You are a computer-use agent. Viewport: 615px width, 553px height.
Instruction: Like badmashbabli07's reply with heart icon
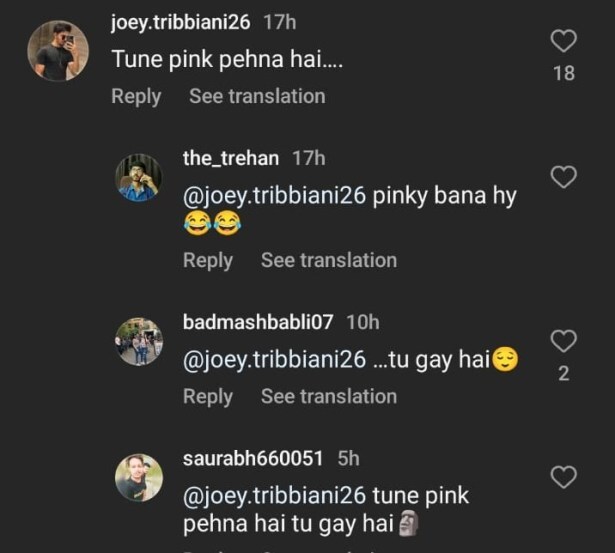pyautogui.click(x=564, y=340)
